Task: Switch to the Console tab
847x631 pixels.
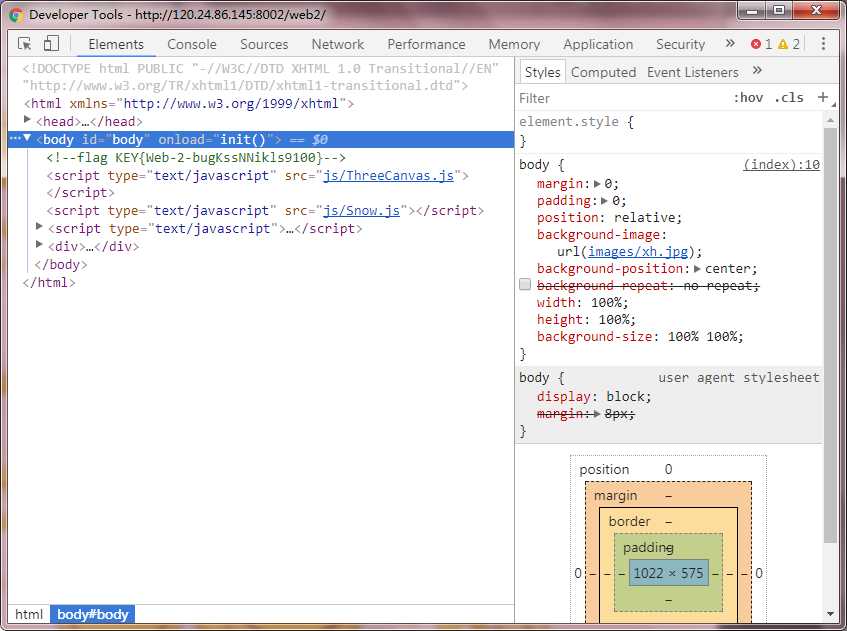Action: point(192,44)
